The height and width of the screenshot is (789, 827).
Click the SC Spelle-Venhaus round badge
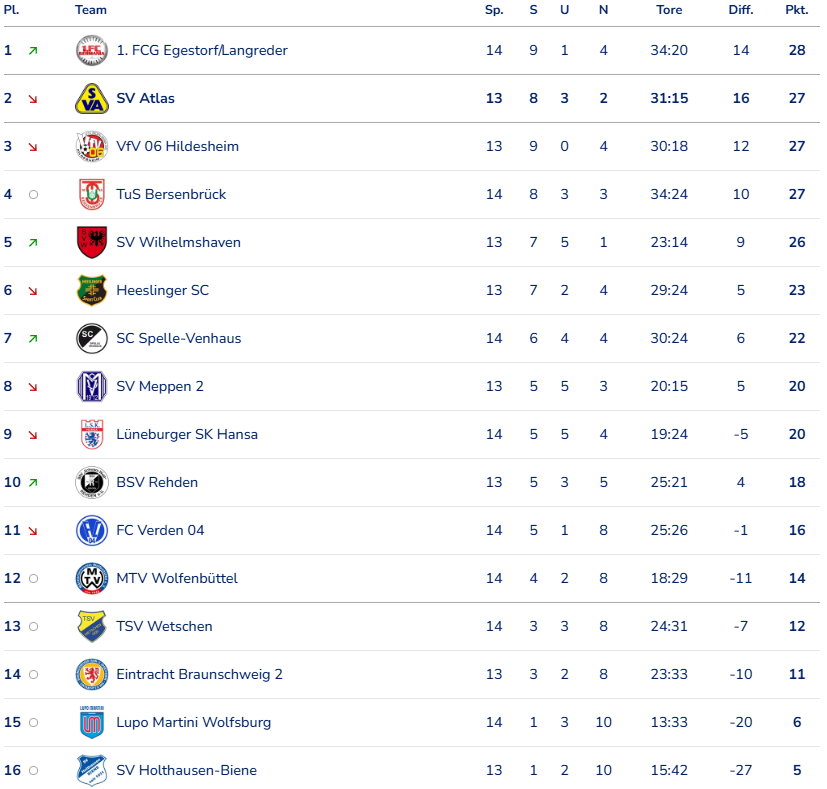click(91, 338)
